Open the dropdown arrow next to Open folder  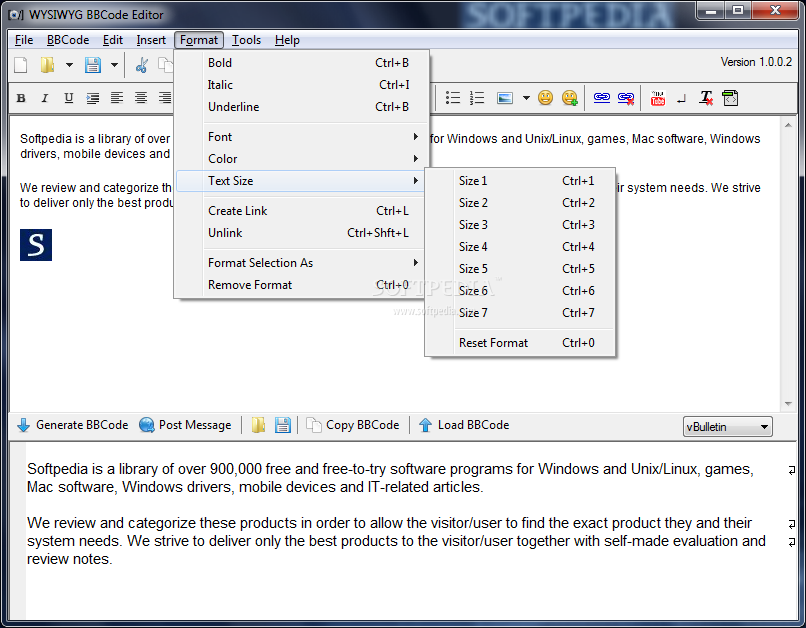(69, 65)
